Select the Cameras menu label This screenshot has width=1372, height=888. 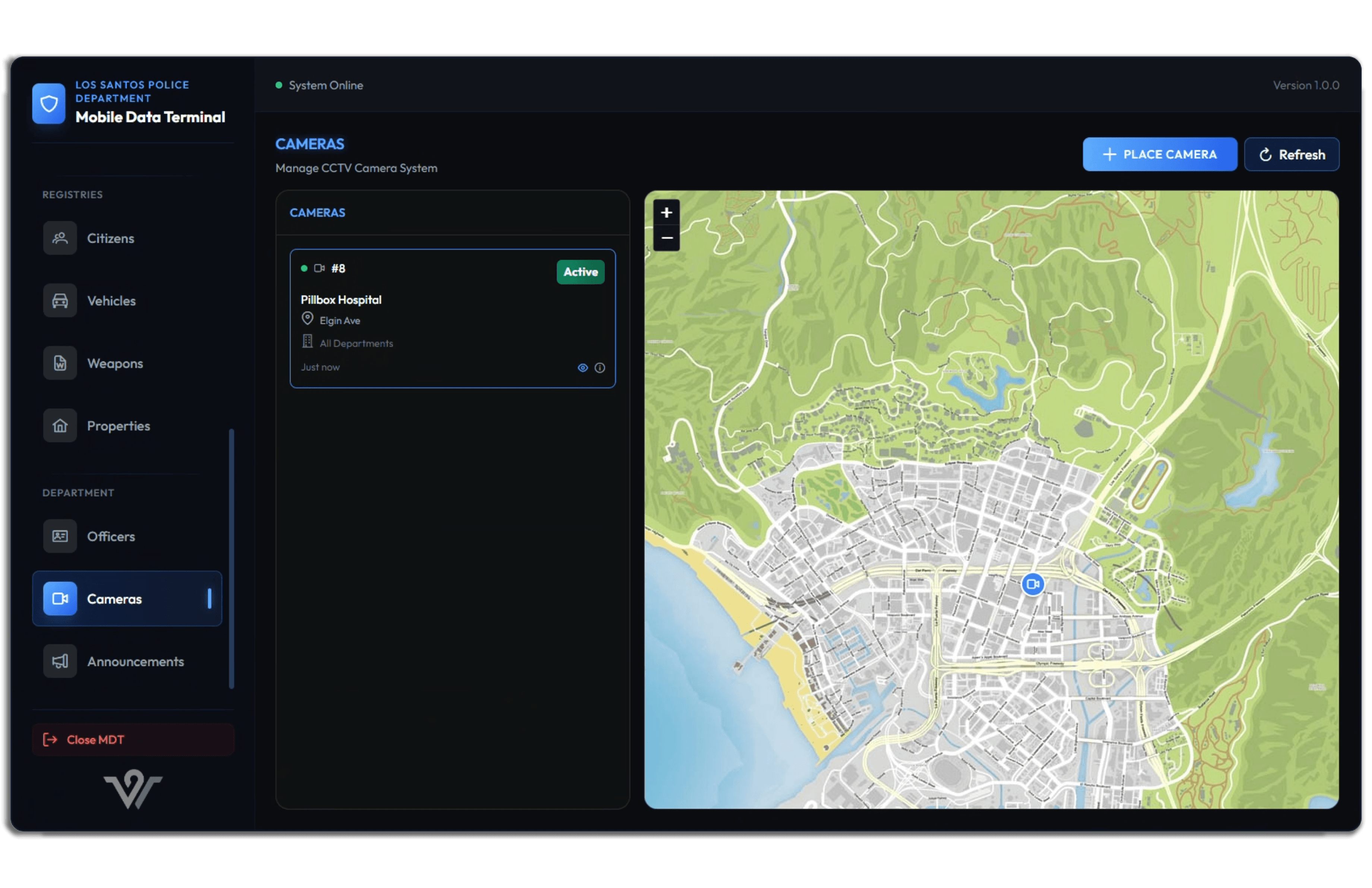point(114,599)
